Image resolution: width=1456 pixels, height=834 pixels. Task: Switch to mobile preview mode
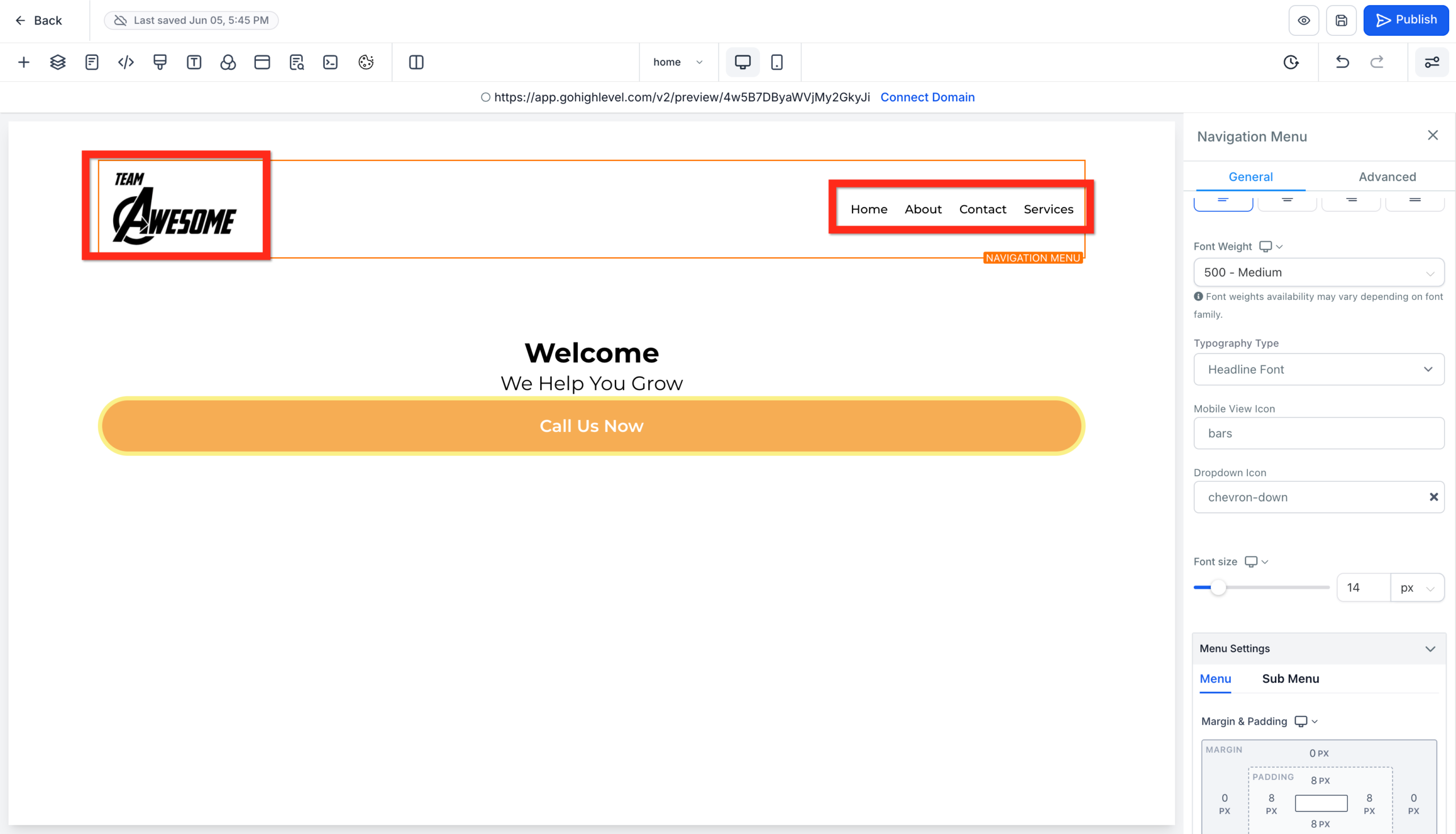(777, 62)
